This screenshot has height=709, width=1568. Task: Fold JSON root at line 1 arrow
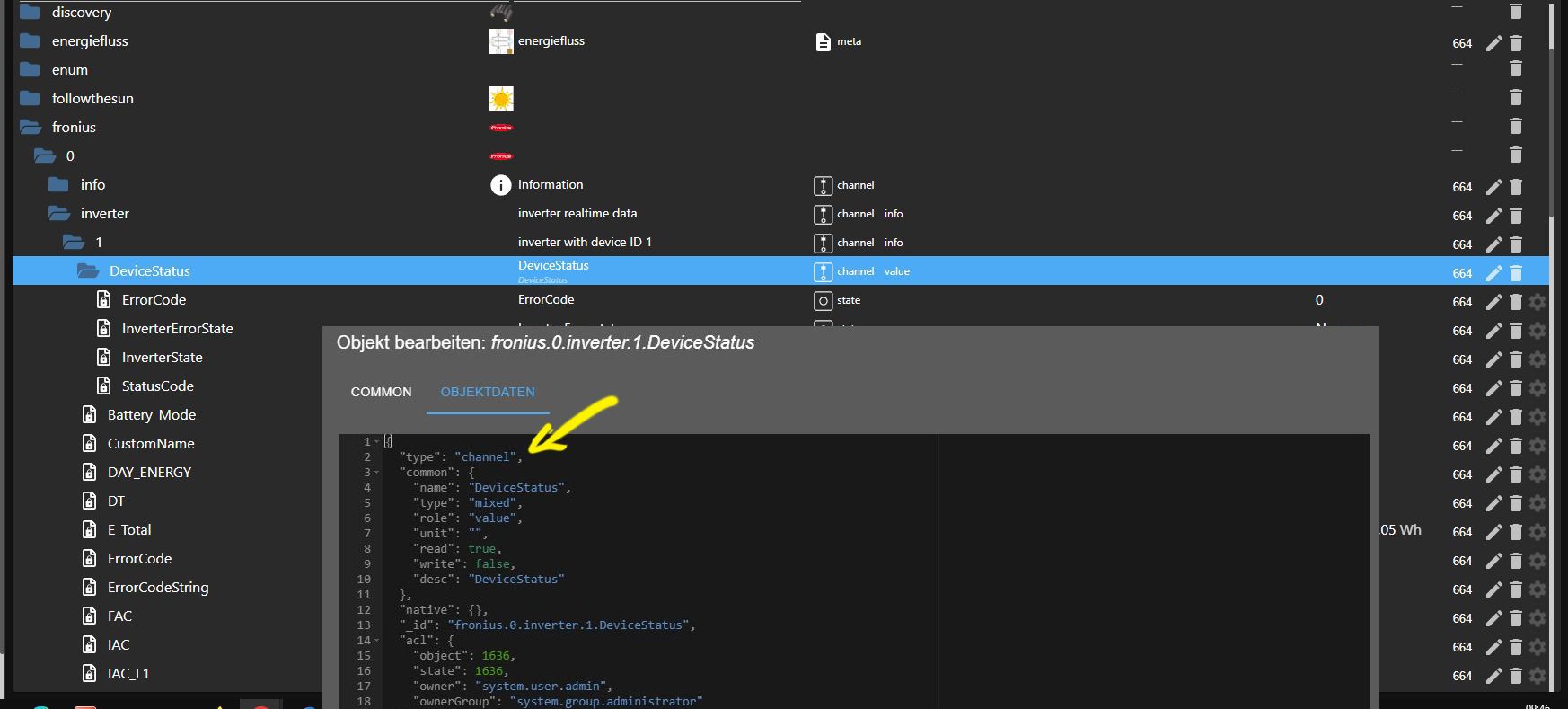[x=376, y=442]
